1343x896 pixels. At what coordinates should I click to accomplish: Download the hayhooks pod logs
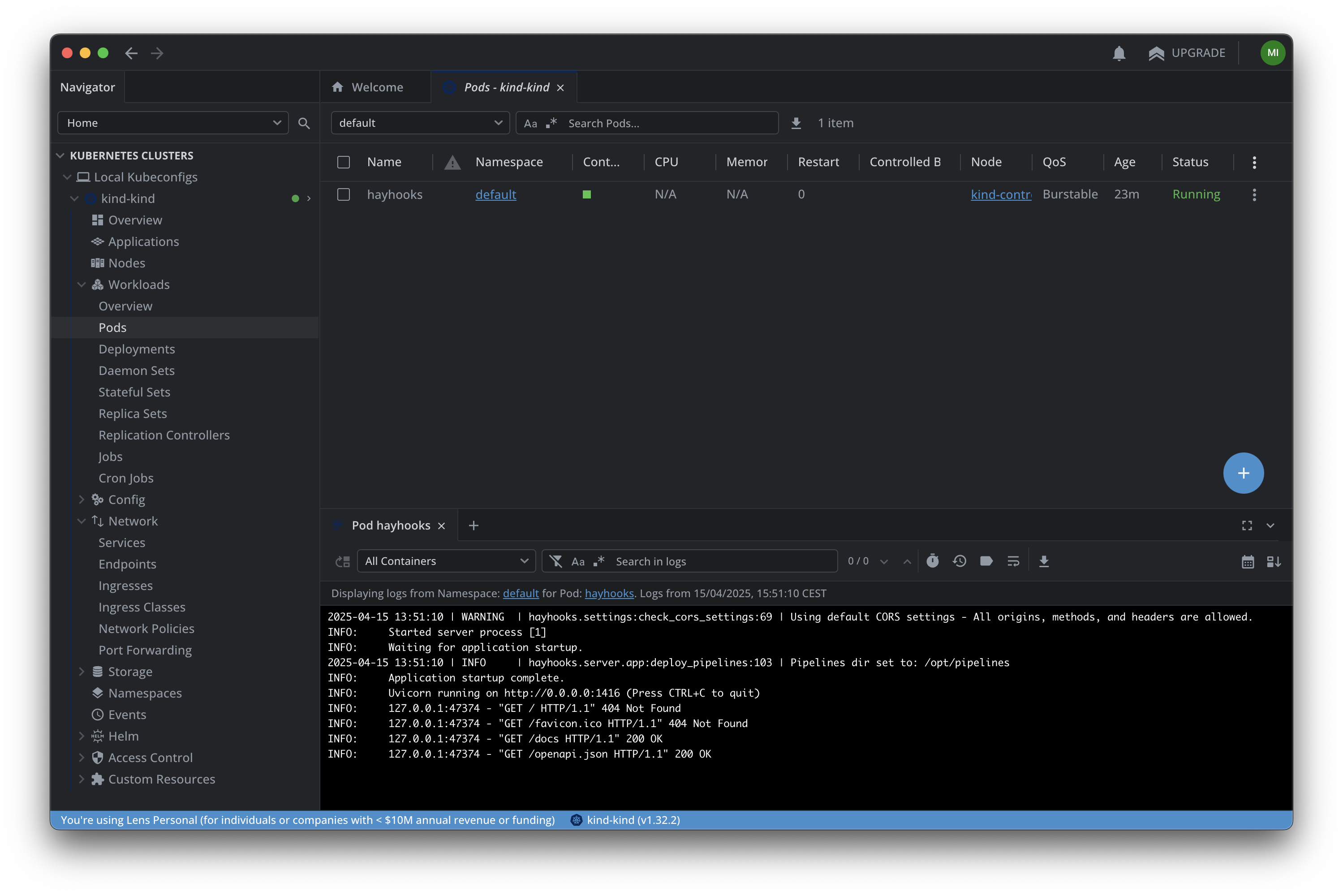coord(1044,561)
